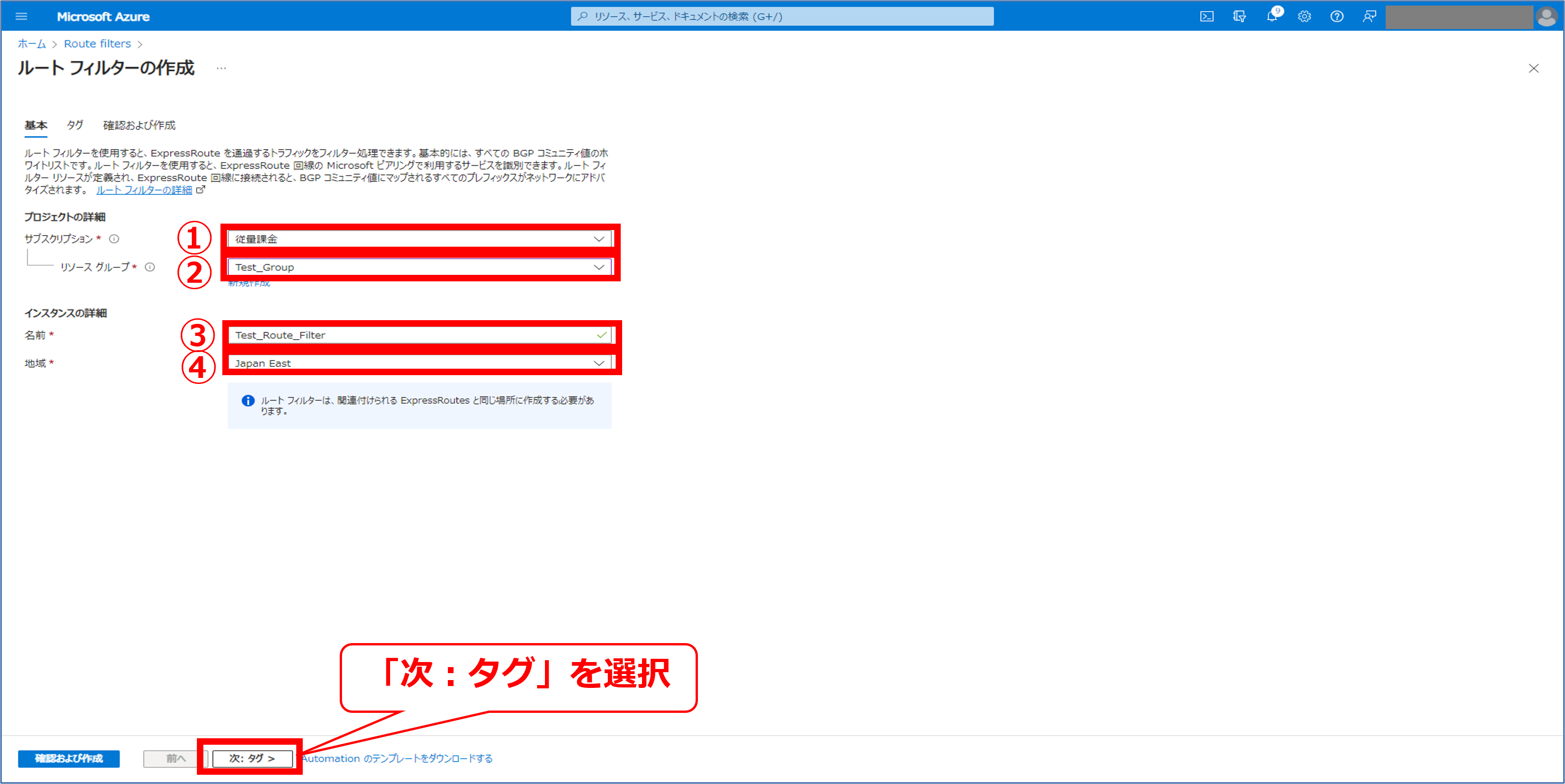The height and width of the screenshot is (784, 1565).
Task: Open the notifications bell
Action: (x=1272, y=16)
